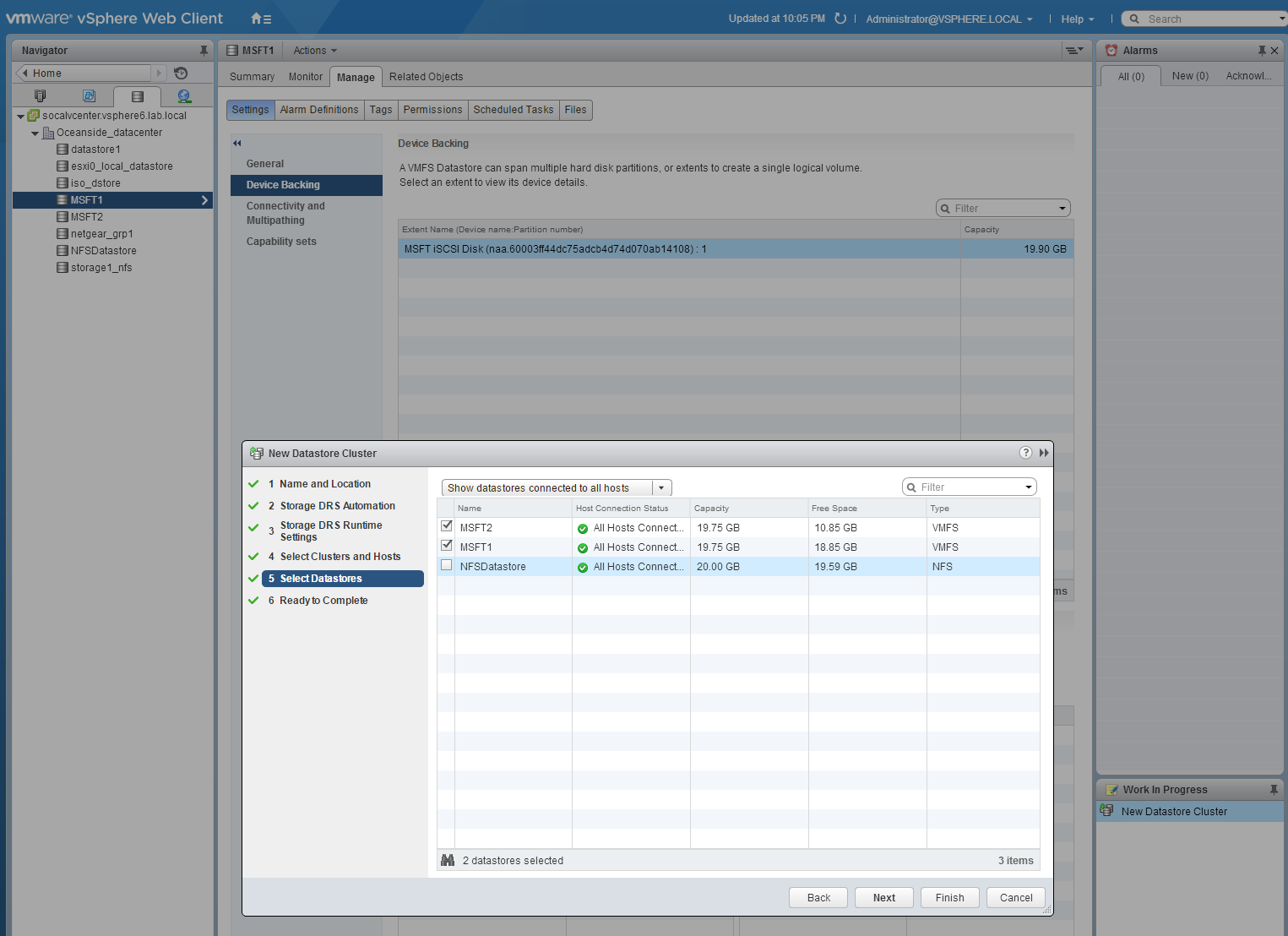Screen dimensions: 1288x936
Task: Open the Show datastores connected dropdown
Action: pos(662,487)
